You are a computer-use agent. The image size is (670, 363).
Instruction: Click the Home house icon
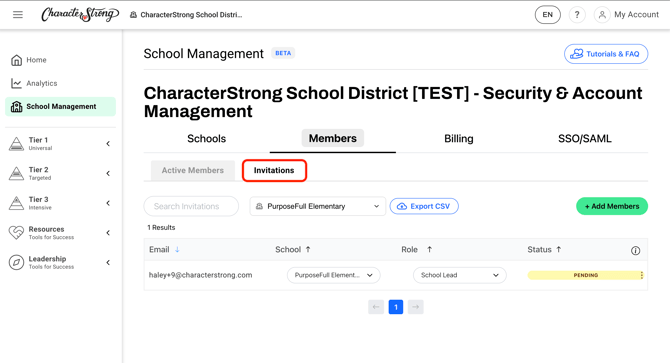point(16,60)
